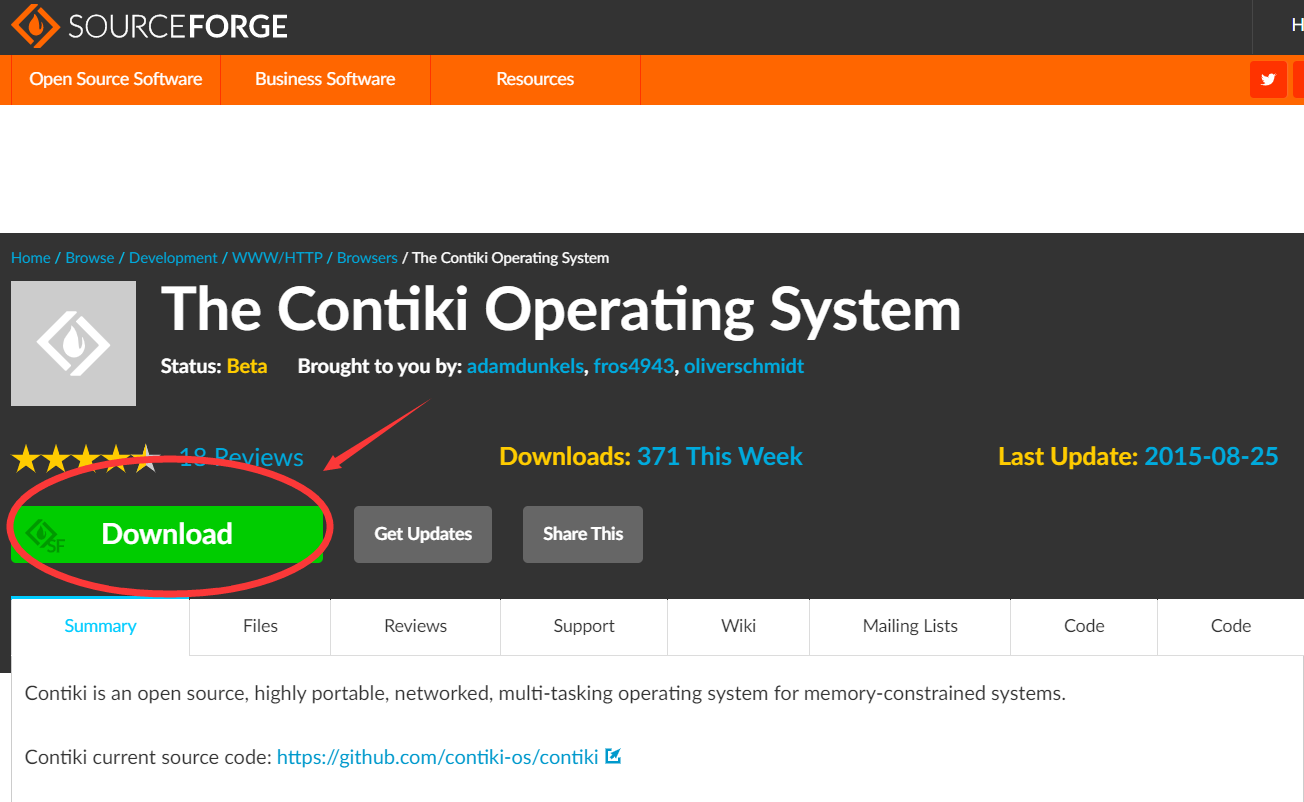
Task: Click the Browsers breadcrumb link
Action: 366,257
